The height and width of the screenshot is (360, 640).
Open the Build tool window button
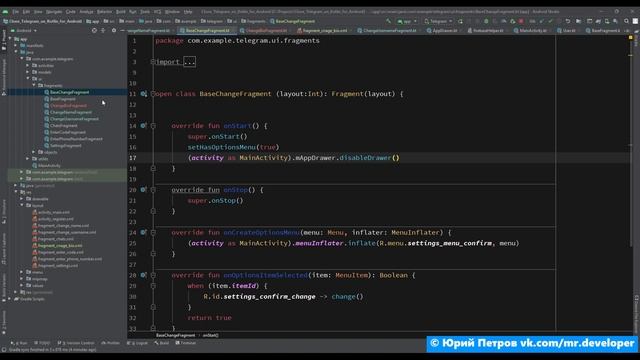coord(162,343)
